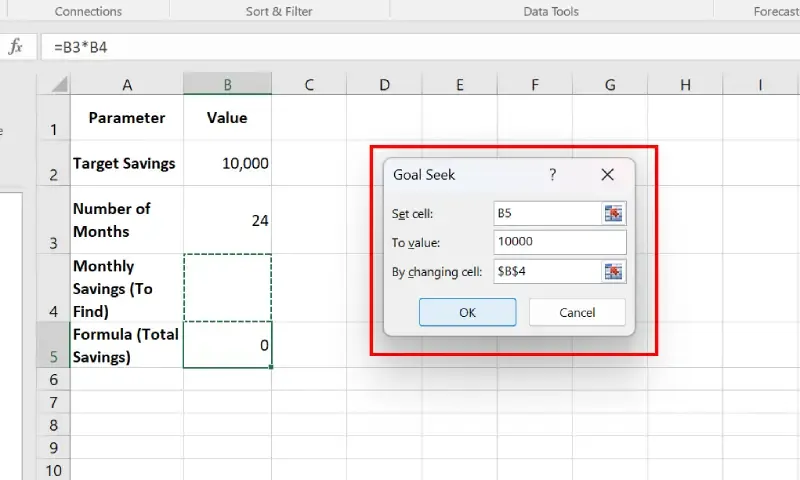Click the cell containing 24
This screenshot has width=800, height=480.
[228, 220]
